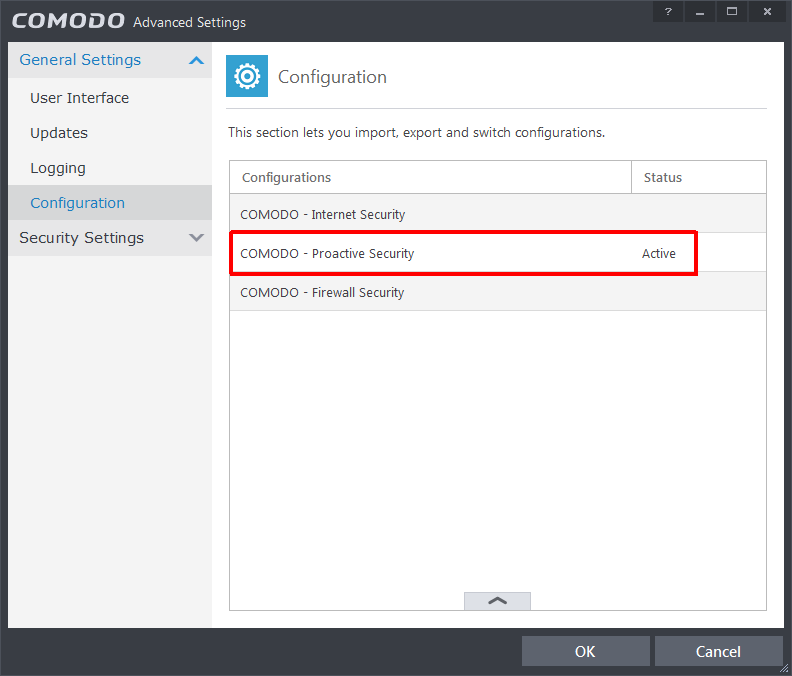Select COMODO - Proactive Security configuration
This screenshot has width=792, height=676.
pos(498,253)
